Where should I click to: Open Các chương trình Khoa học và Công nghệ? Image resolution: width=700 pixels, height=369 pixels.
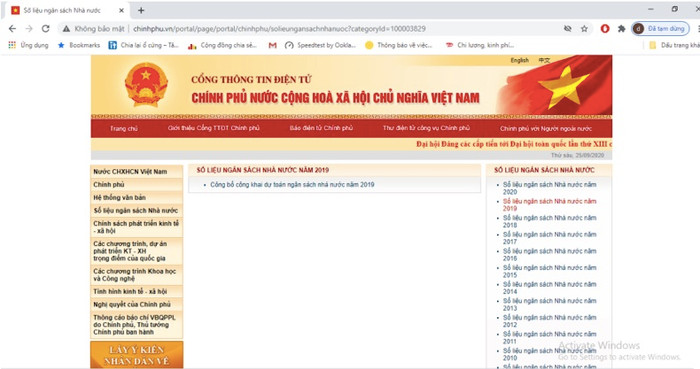(137, 275)
